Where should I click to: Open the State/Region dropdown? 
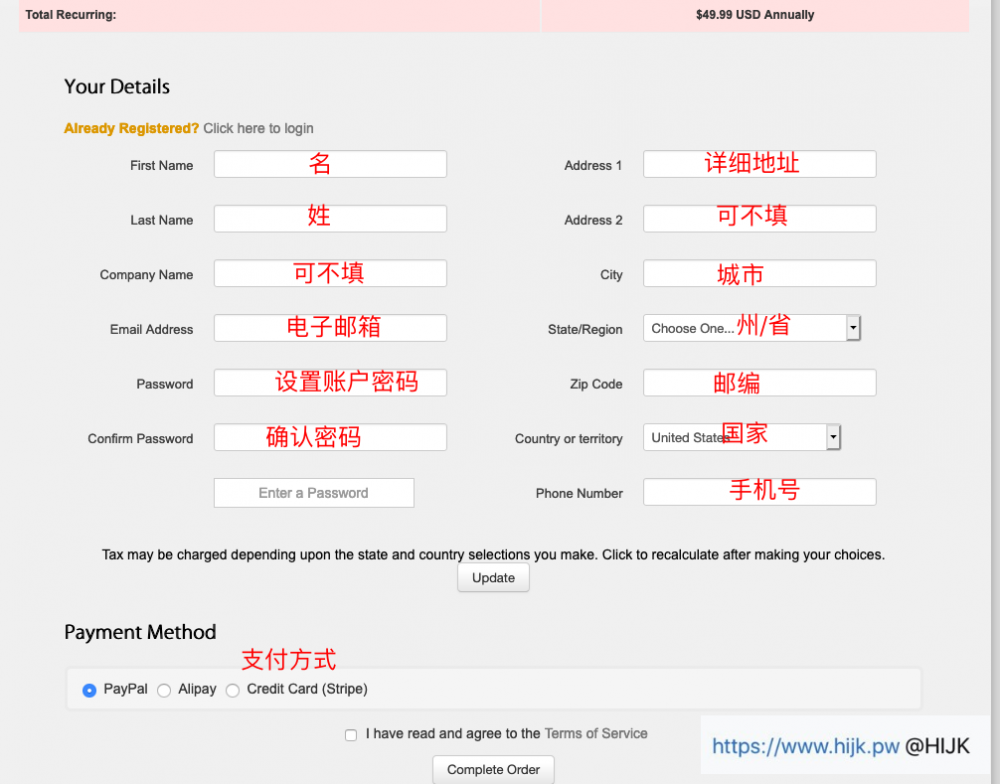pos(751,328)
